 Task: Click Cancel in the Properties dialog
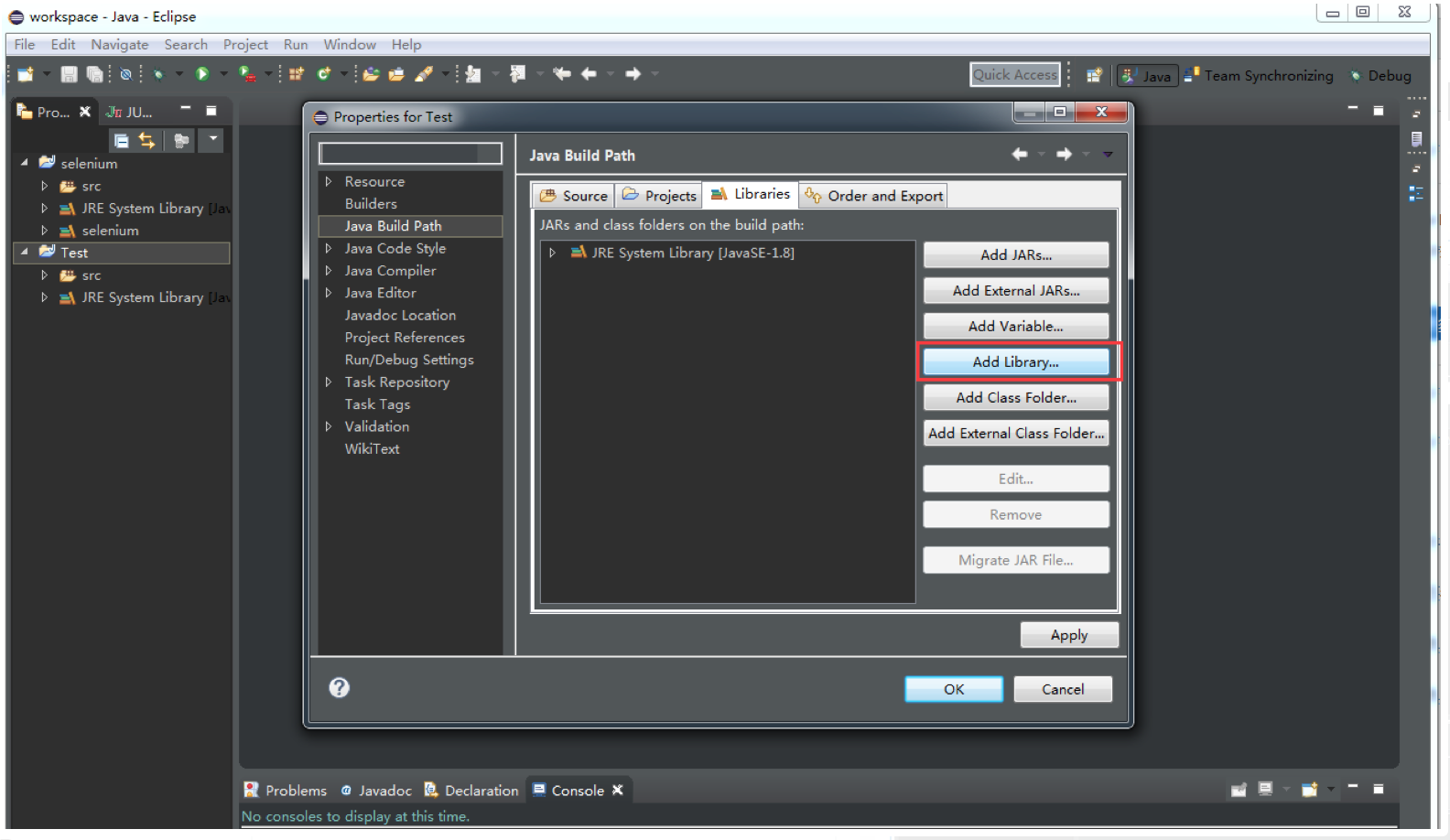[x=1063, y=689]
